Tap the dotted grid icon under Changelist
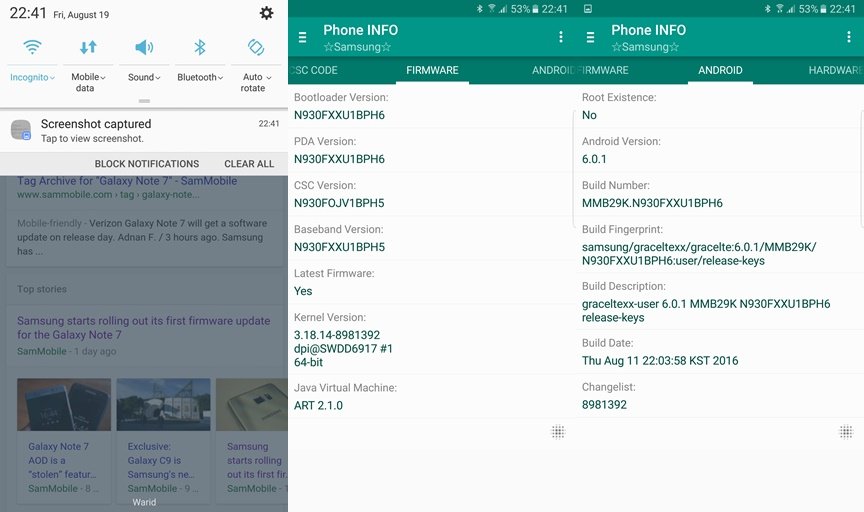864x512 pixels. pyautogui.click(x=846, y=432)
